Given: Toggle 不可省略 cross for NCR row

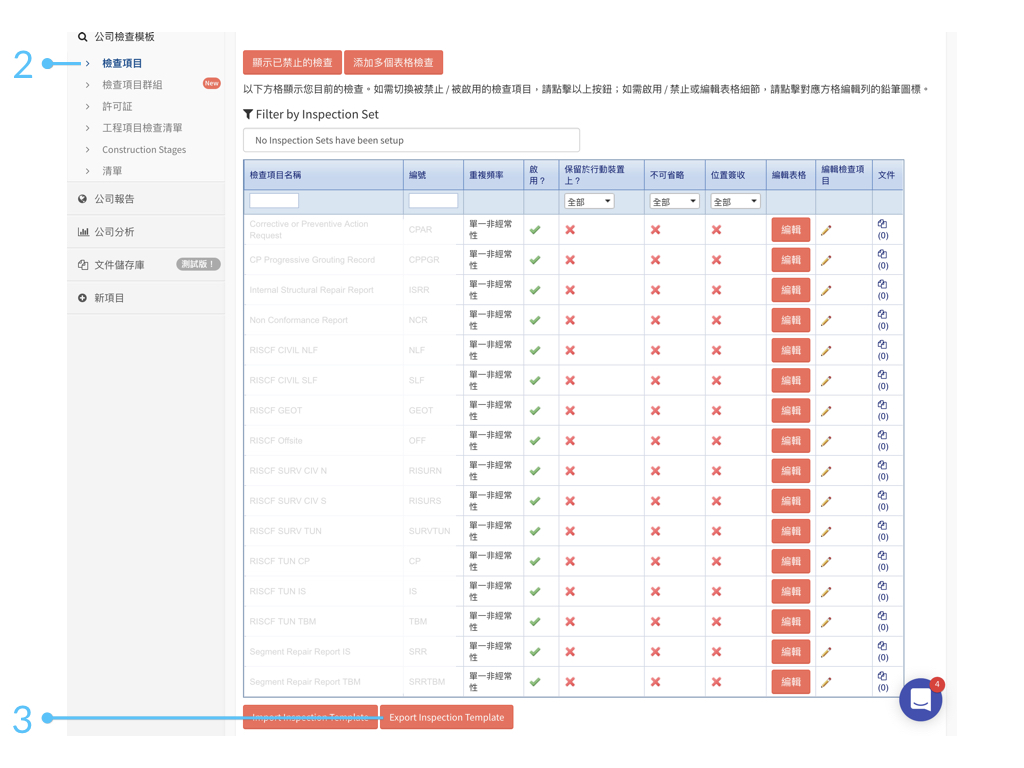Looking at the screenshot, I should [x=656, y=320].
